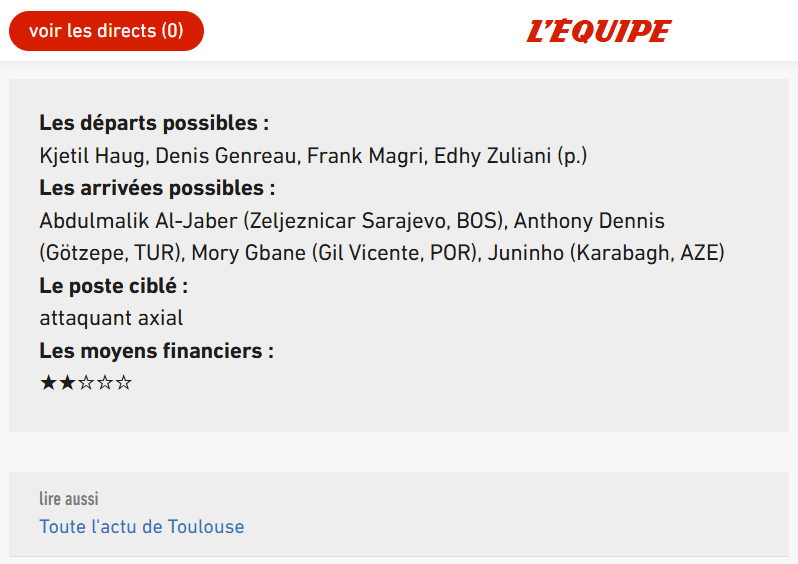Viewport: 798px width, 564px height.
Task: Click 'Les moyens financiers :' heading
Action: pyautogui.click(x=157, y=351)
